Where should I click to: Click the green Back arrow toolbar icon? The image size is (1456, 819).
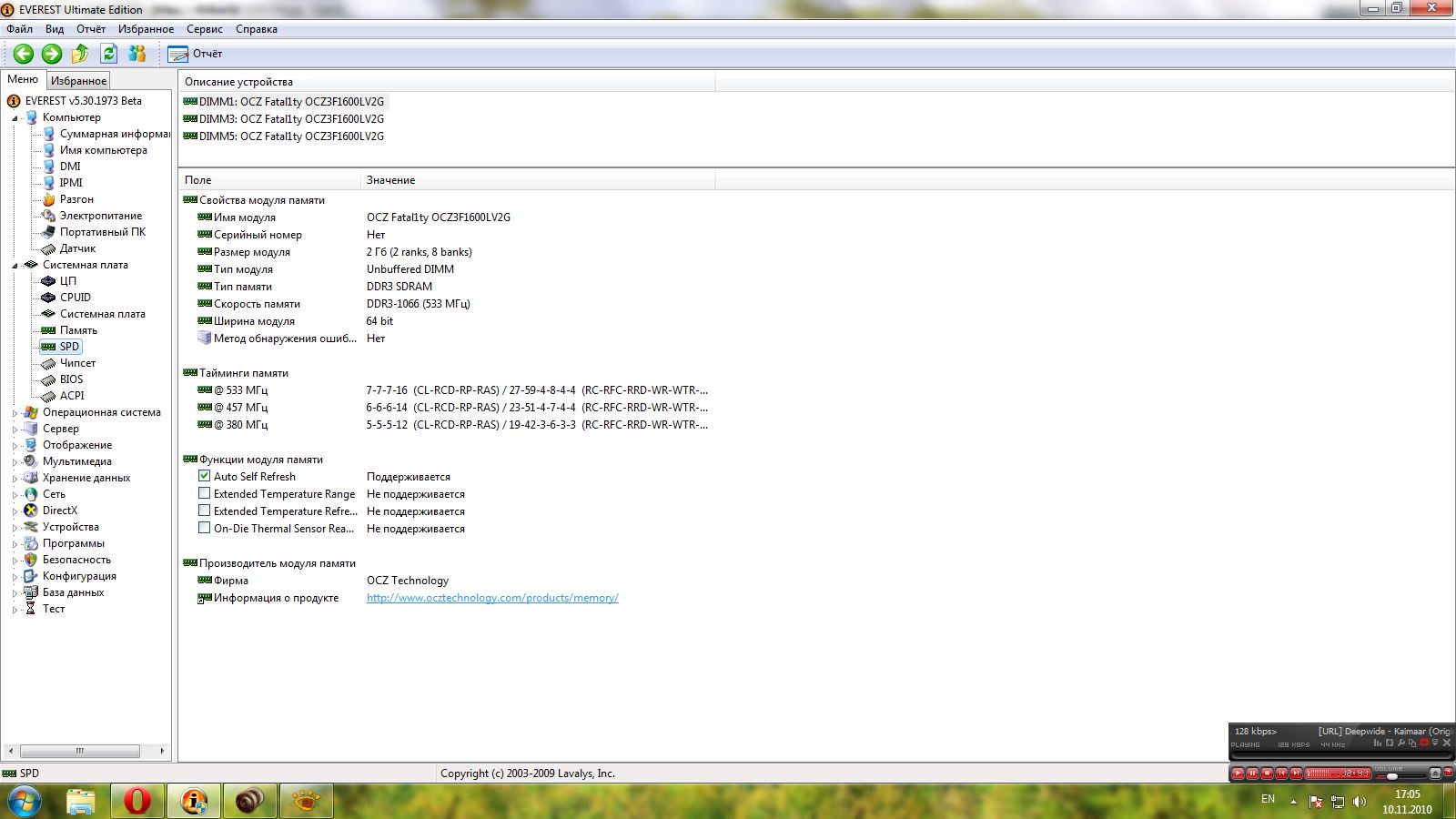pyautogui.click(x=24, y=54)
